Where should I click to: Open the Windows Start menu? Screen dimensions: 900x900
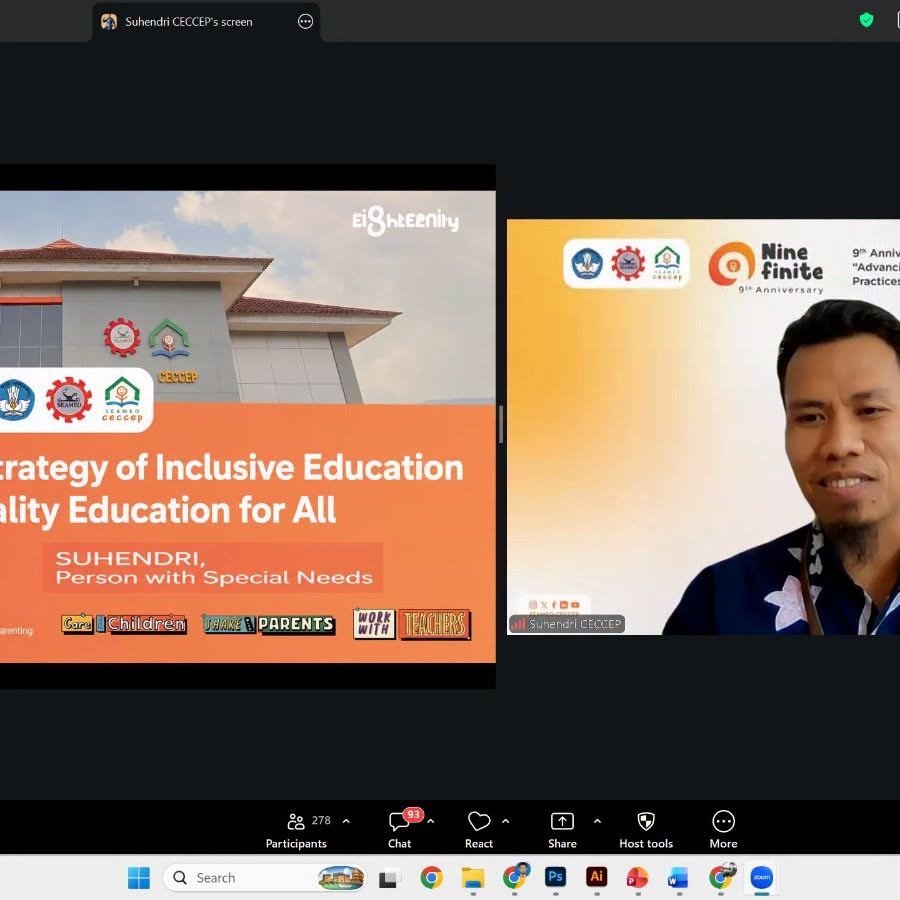tap(139, 878)
